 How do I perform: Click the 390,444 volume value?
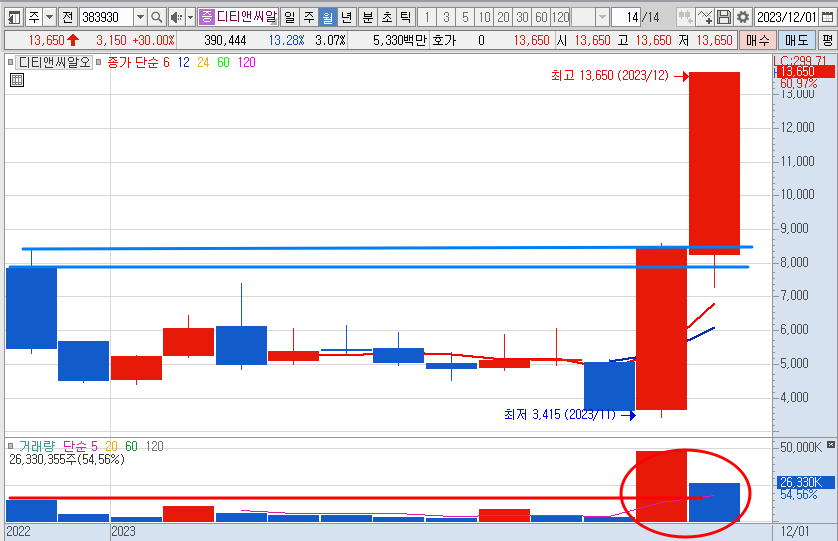coord(225,41)
